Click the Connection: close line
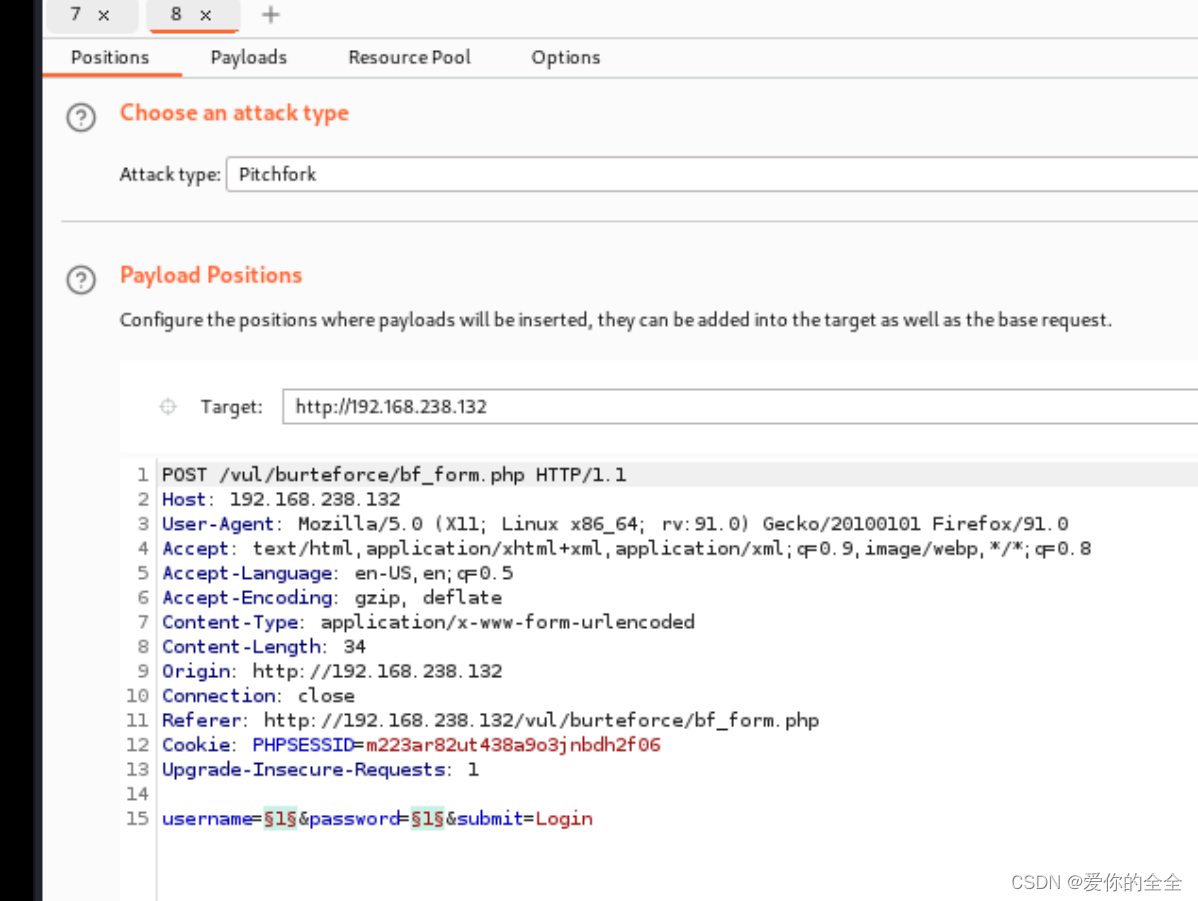 (258, 695)
